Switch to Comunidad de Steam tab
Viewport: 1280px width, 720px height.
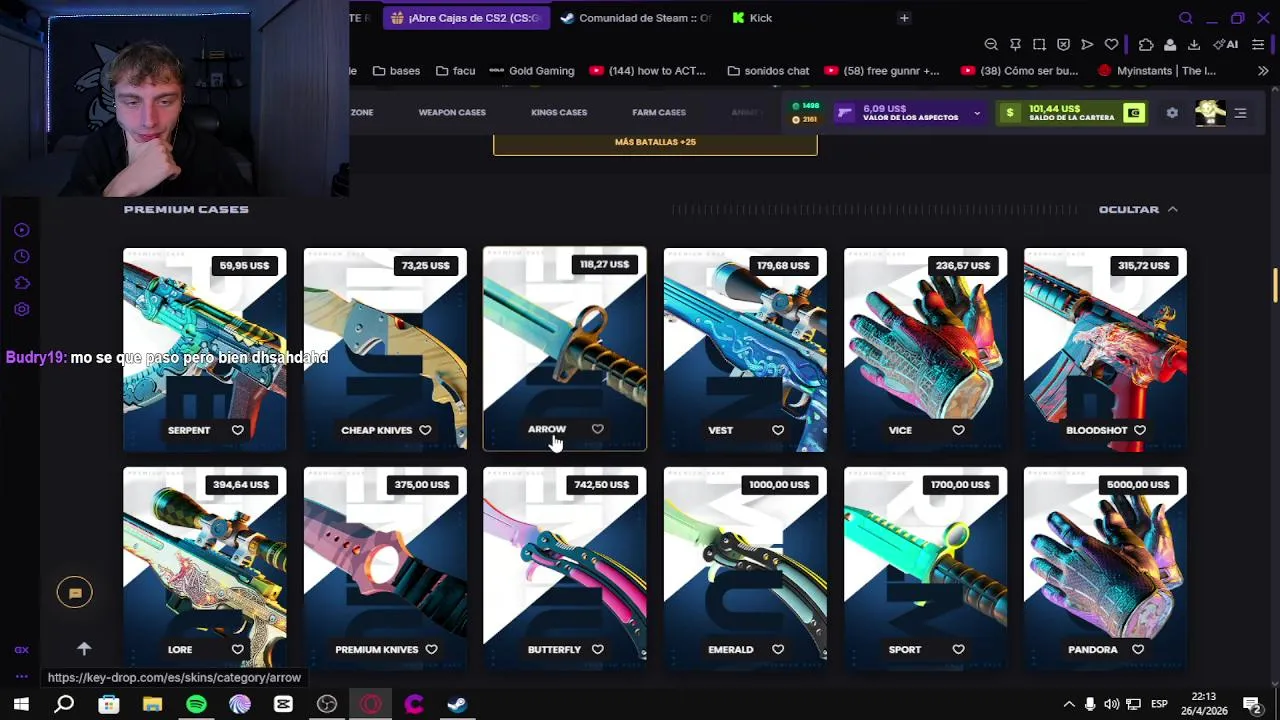click(636, 18)
